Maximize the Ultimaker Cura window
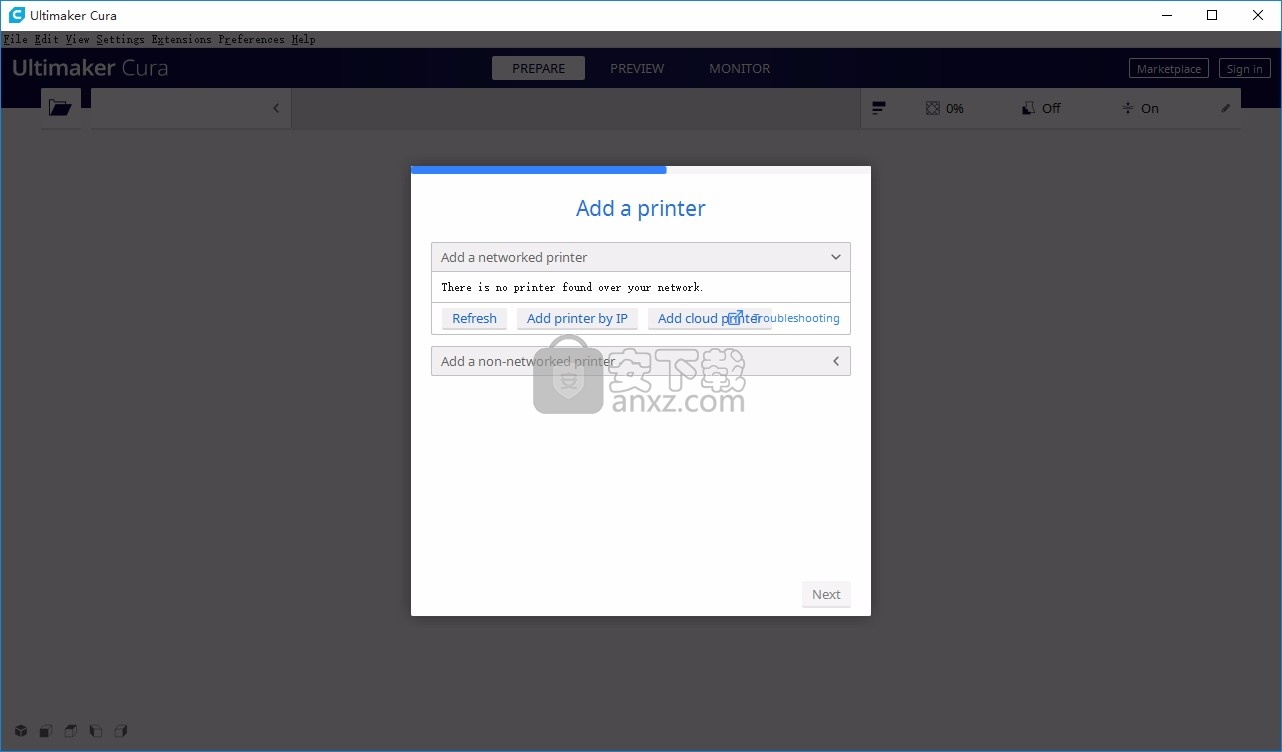The image size is (1282, 752). pos(1212,15)
